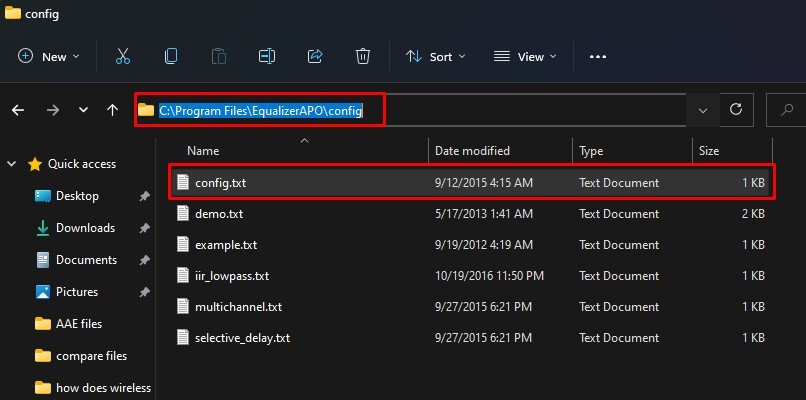Open the Sort dropdown
The width and height of the screenshot is (806, 400).
pyautogui.click(x=435, y=57)
